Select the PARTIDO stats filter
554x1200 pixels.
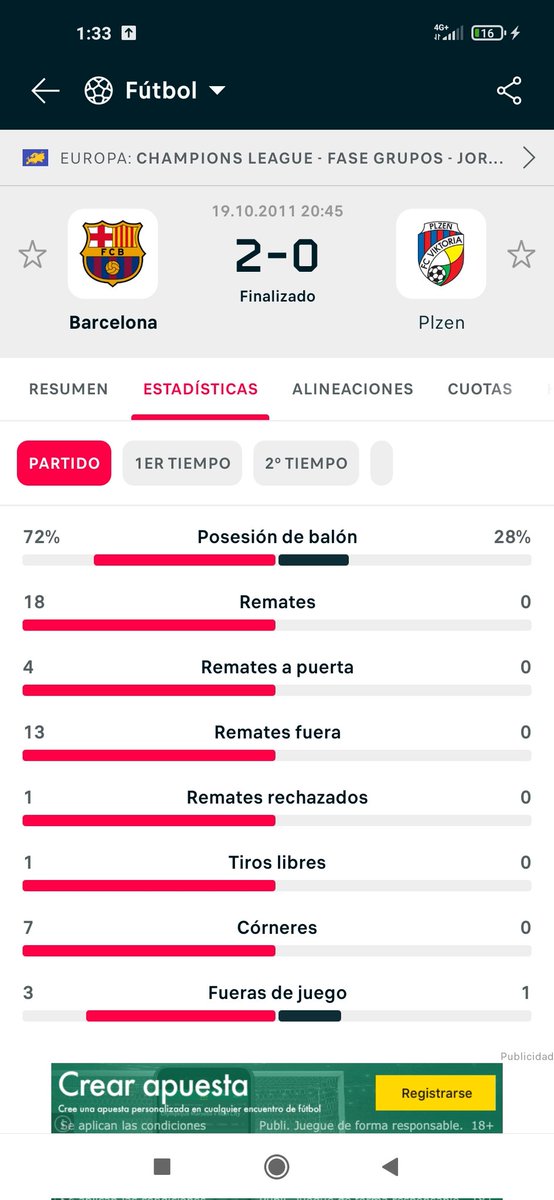pos(64,463)
